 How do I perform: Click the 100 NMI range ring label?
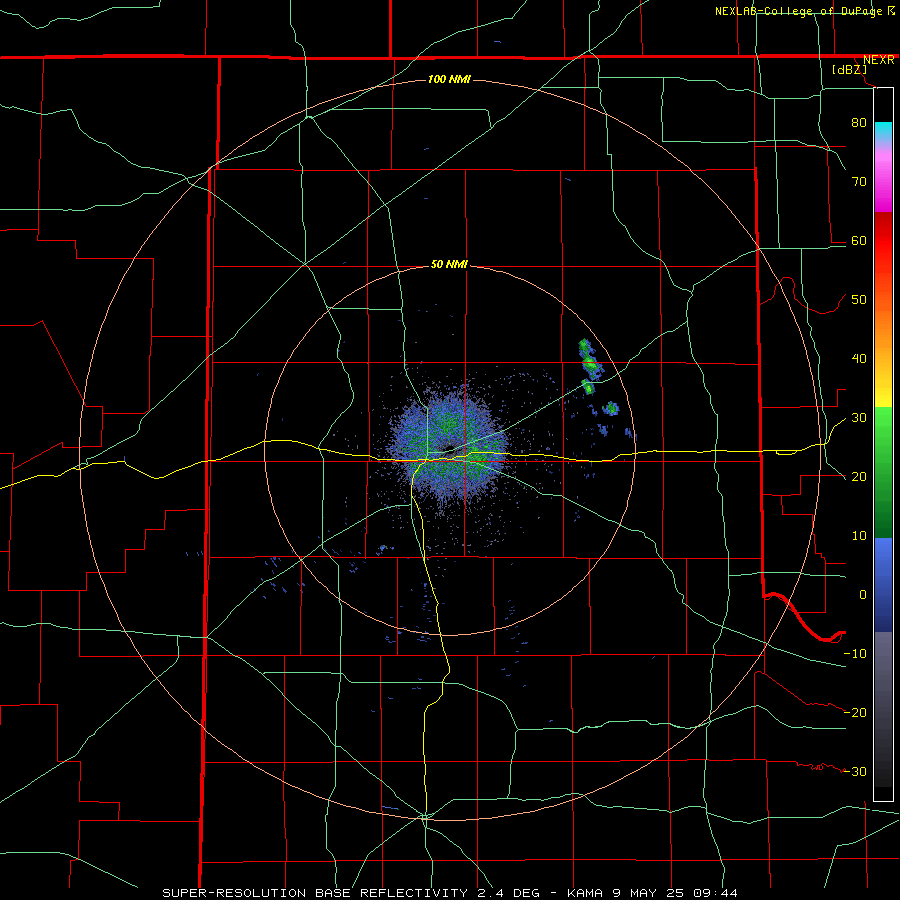[449, 79]
